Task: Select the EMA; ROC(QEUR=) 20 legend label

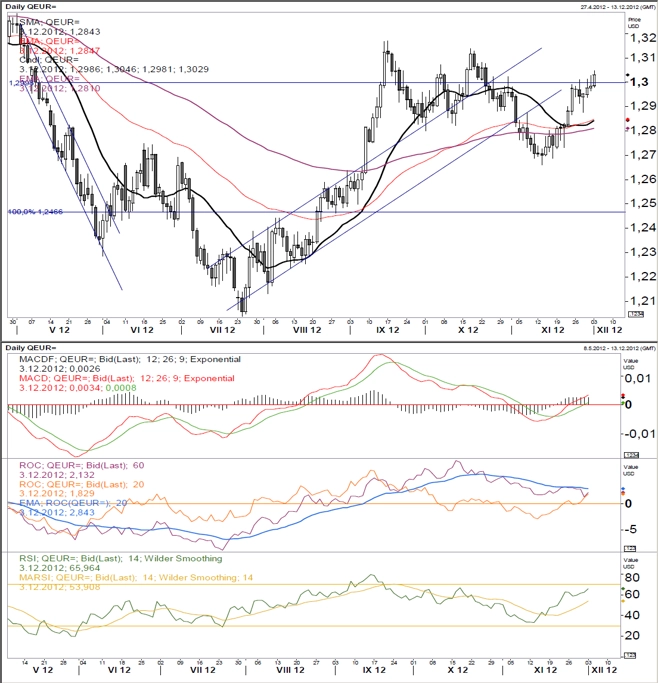Action: pyautogui.click(x=73, y=503)
